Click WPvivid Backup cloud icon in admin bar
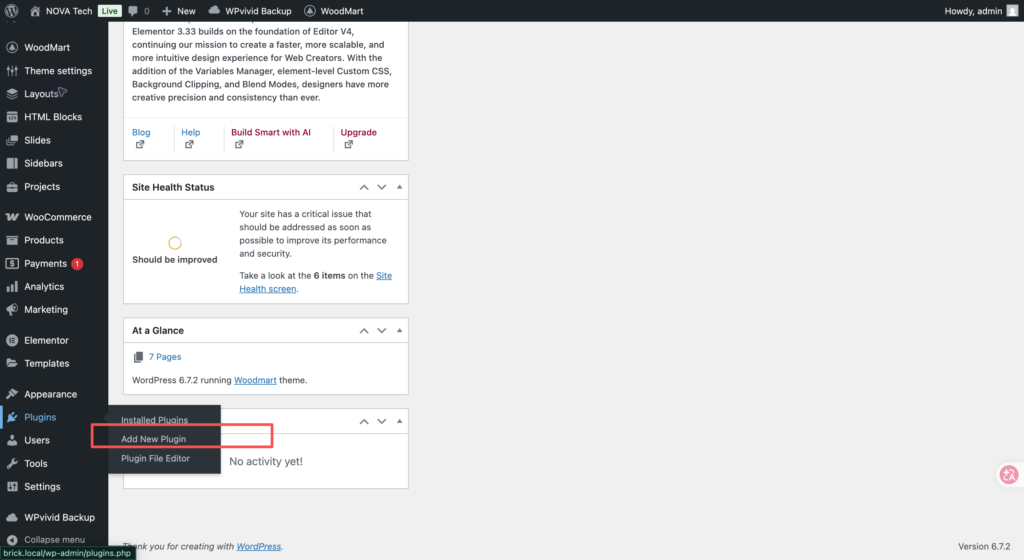Screen dimensions: 1024x560 click(x=214, y=10)
